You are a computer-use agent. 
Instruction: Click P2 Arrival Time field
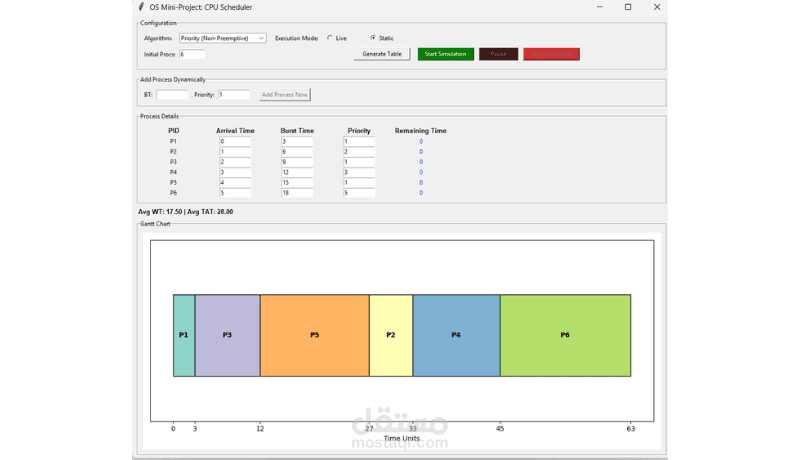tap(235, 152)
